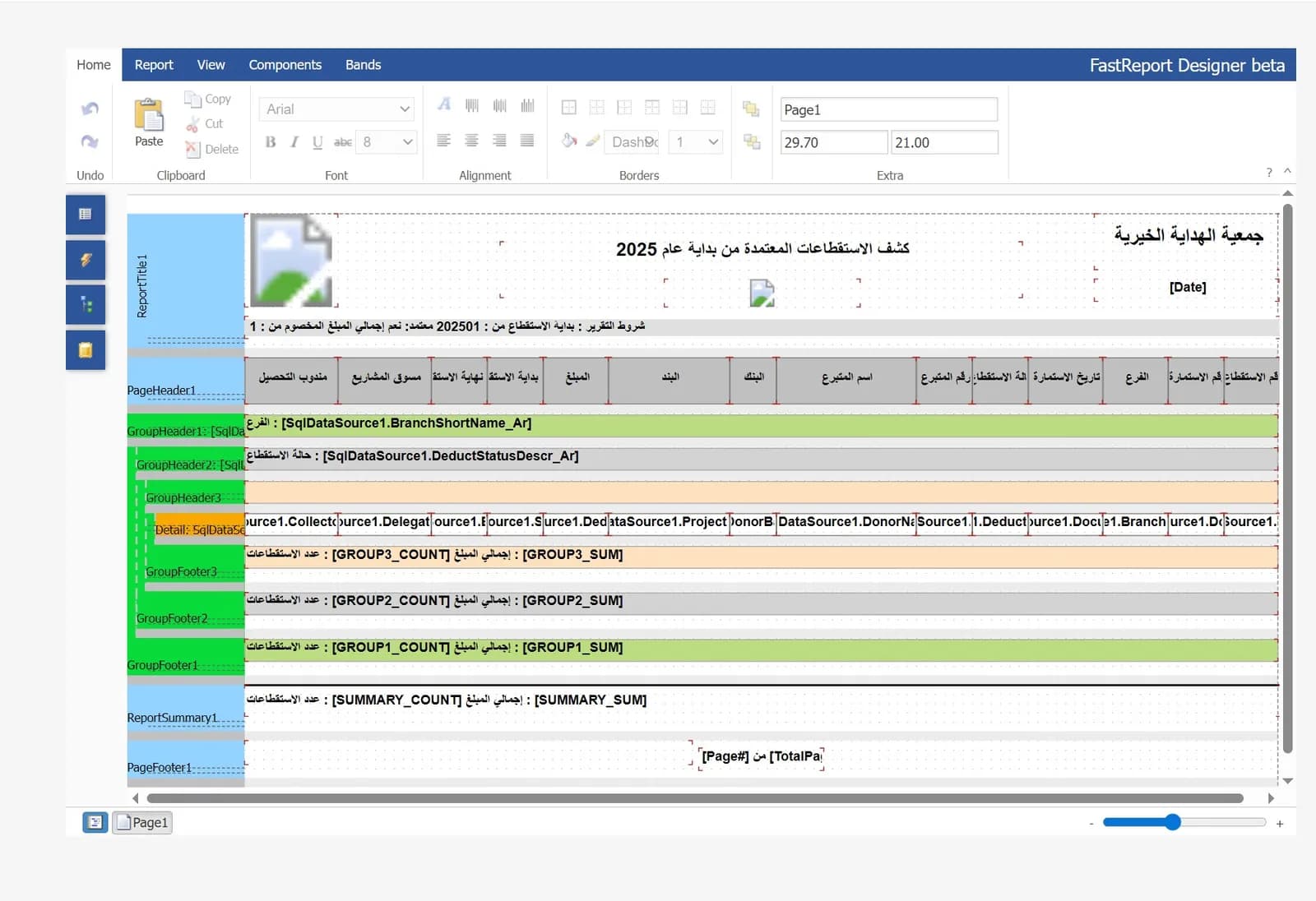This screenshot has height=901, width=1316.
Task: Apply strikethrough 'abc' formatting
Action: tap(343, 142)
